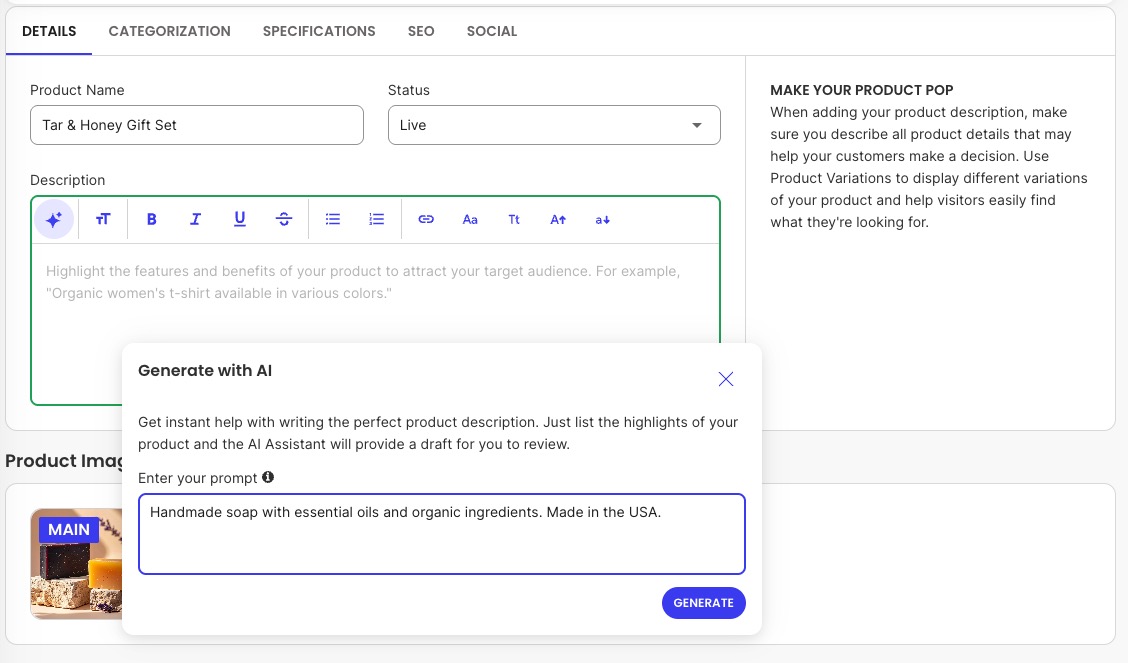Insert a hyperlink in description
The image size is (1128, 663).
coord(426,219)
